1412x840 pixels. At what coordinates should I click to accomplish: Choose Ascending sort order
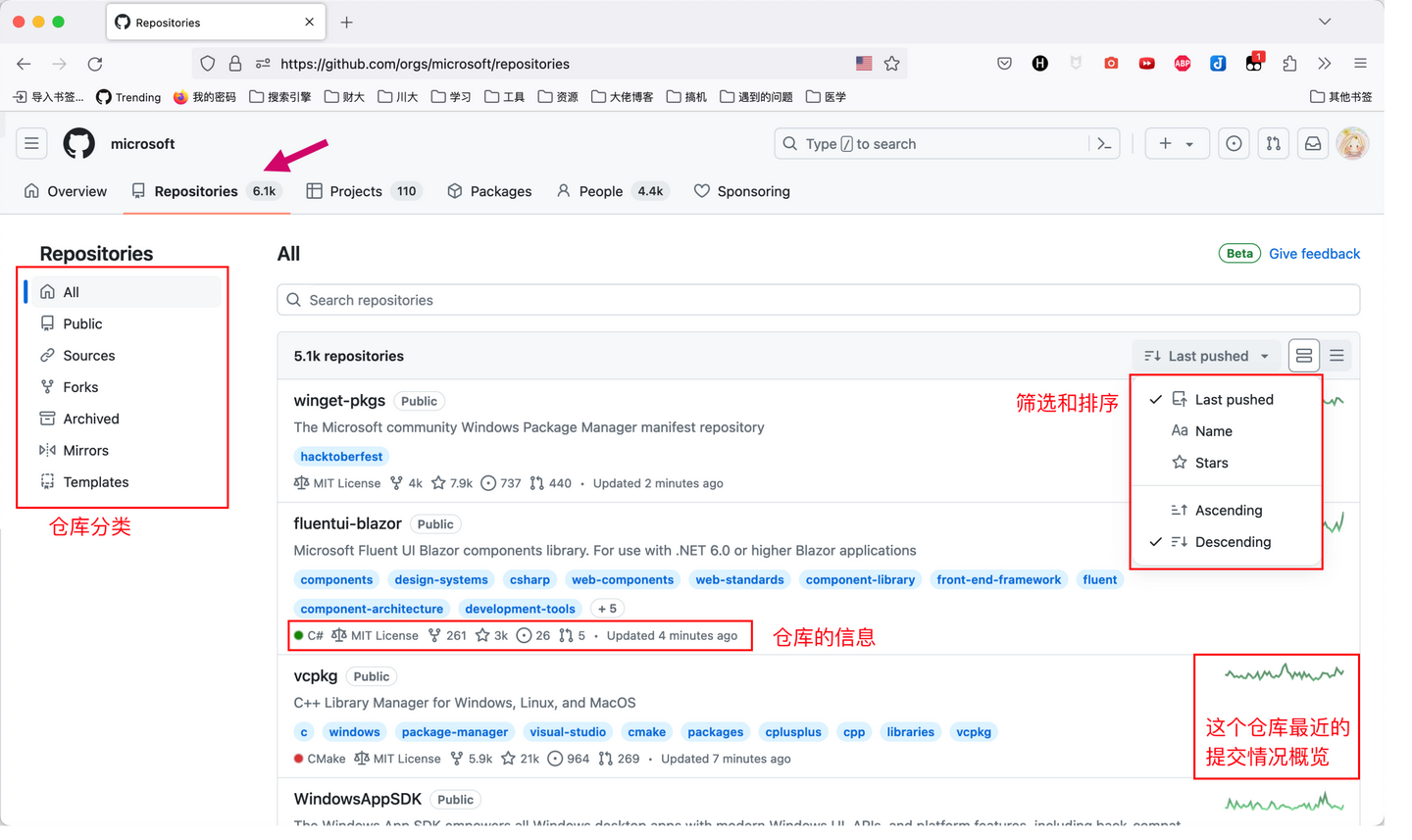1227,511
